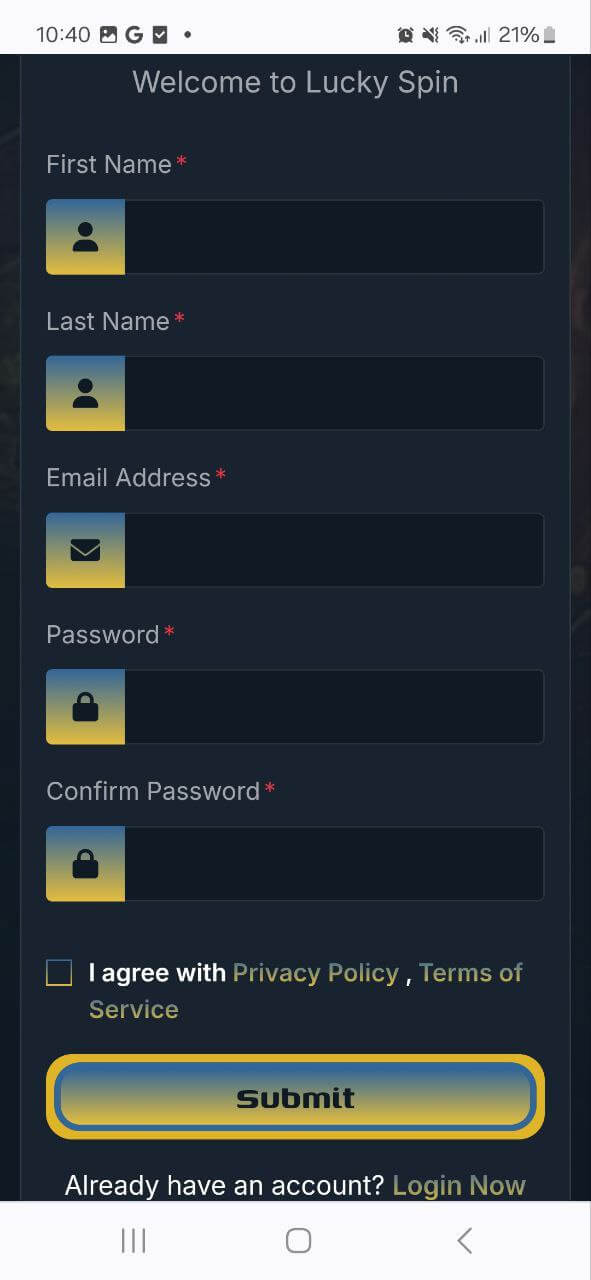Follow the Login Now link
The image size is (591, 1280).
pos(459,1186)
